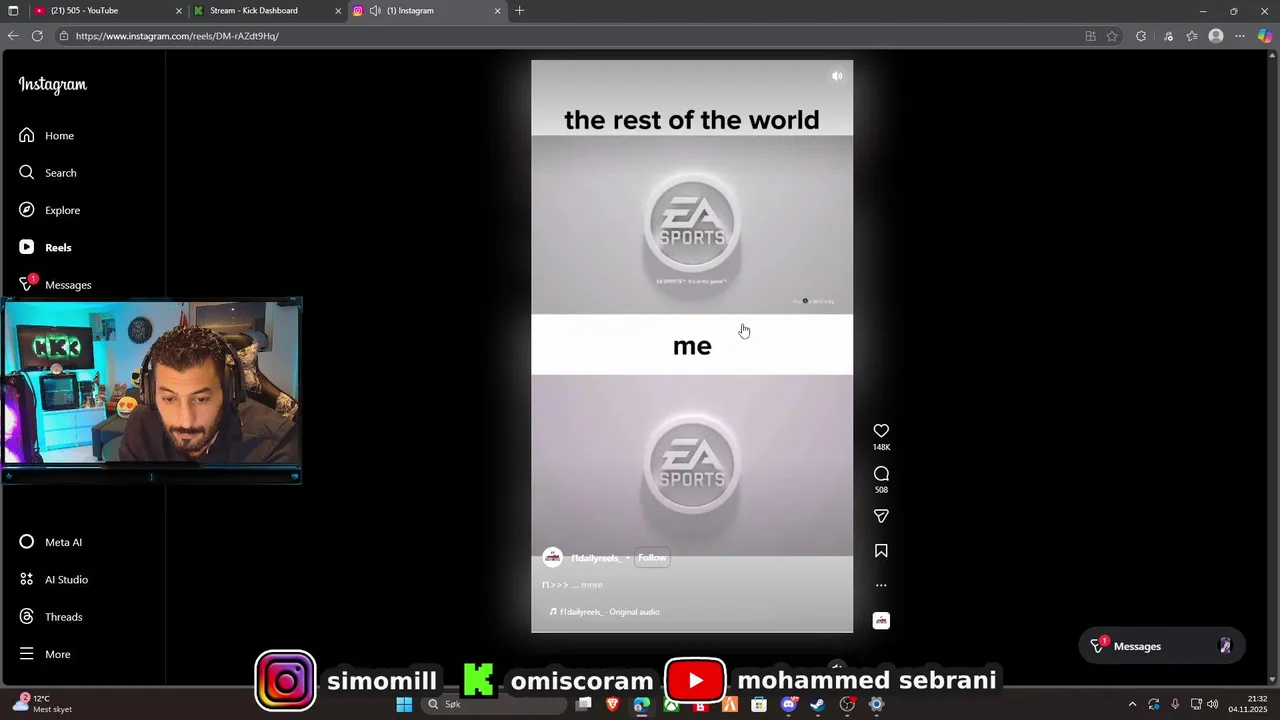Open AI Studio from sidebar
1280x720 pixels.
(53, 579)
